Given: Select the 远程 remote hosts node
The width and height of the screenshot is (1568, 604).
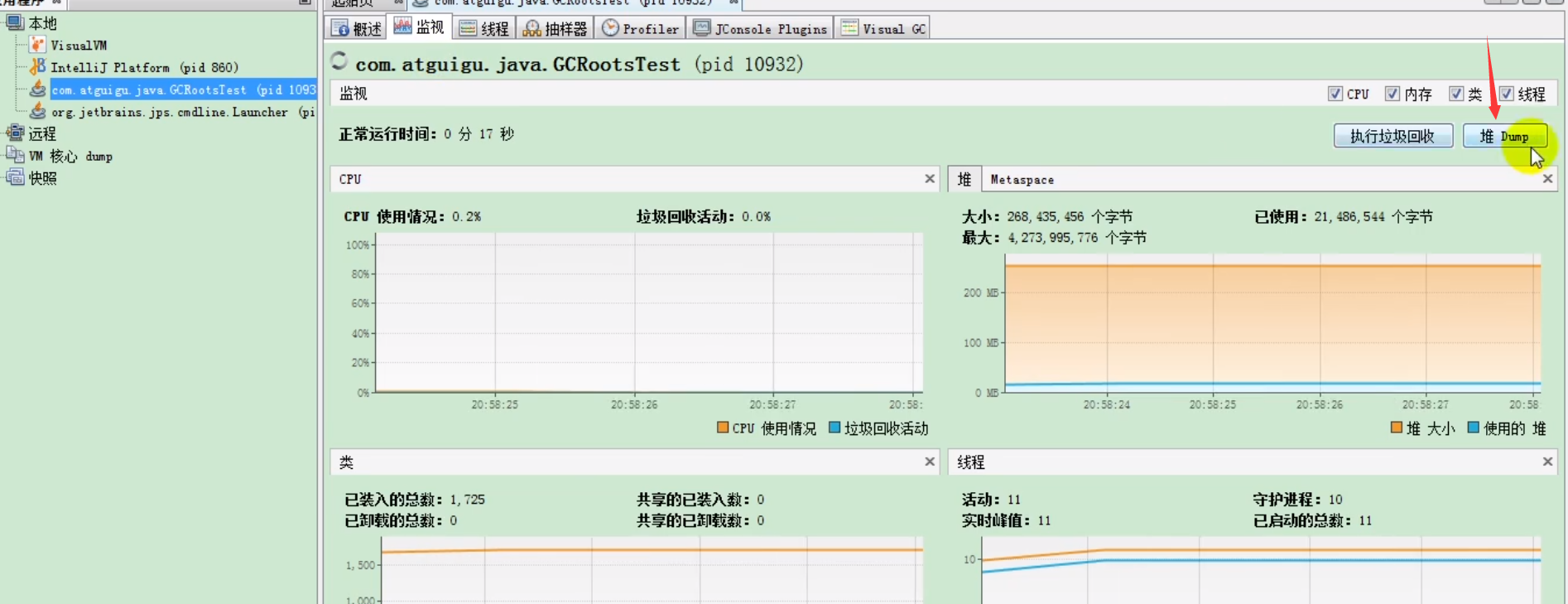Looking at the screenshot, I should 31,133.
